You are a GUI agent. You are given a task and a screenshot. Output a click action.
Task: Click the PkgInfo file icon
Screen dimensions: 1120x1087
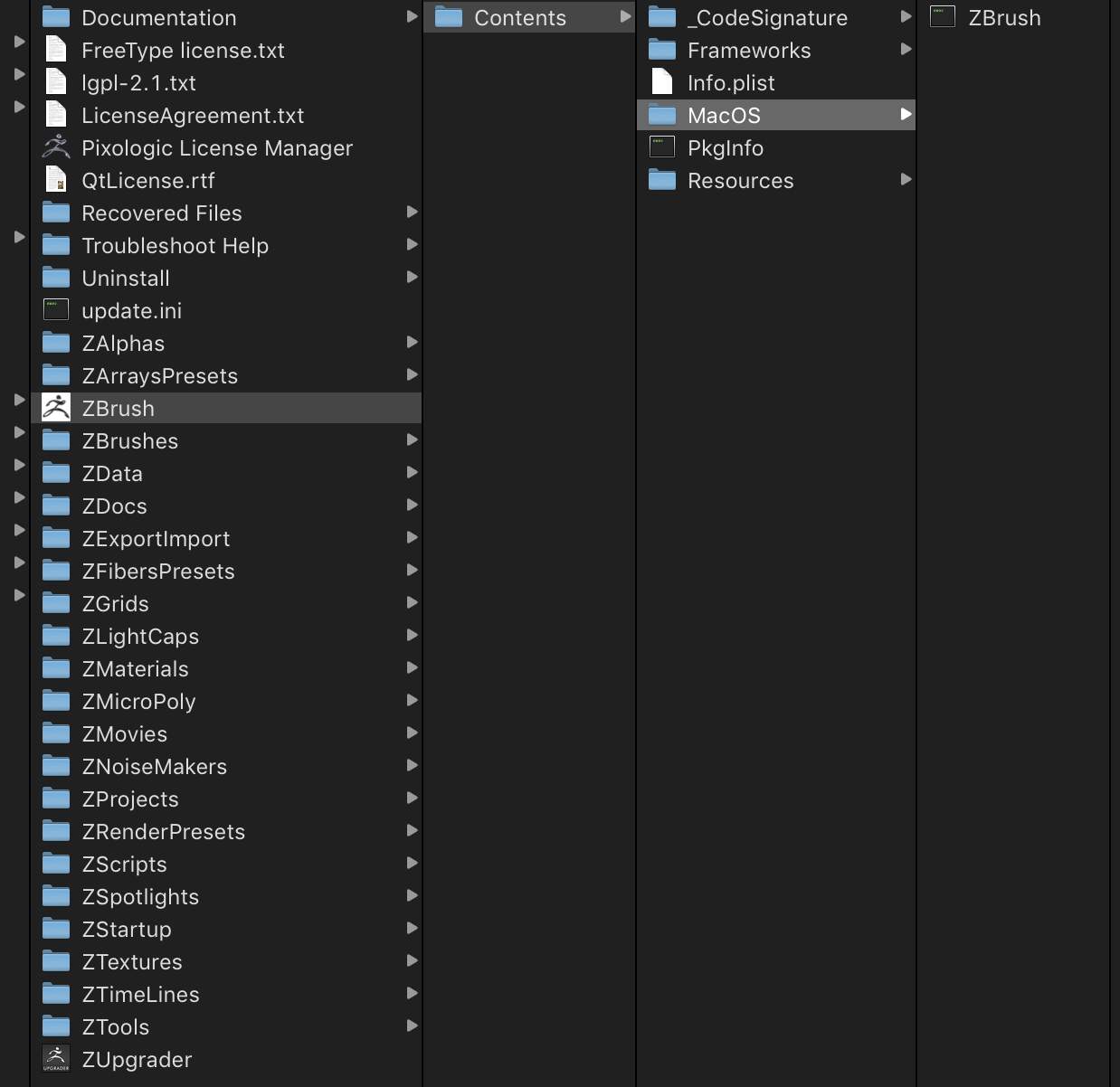point(662,147)
